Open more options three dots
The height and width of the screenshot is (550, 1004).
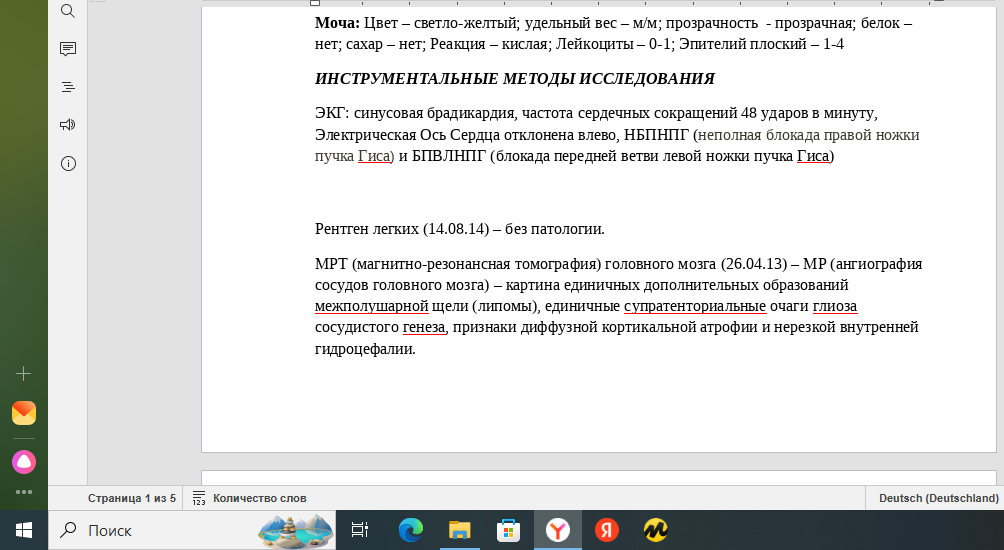[24, 492]
